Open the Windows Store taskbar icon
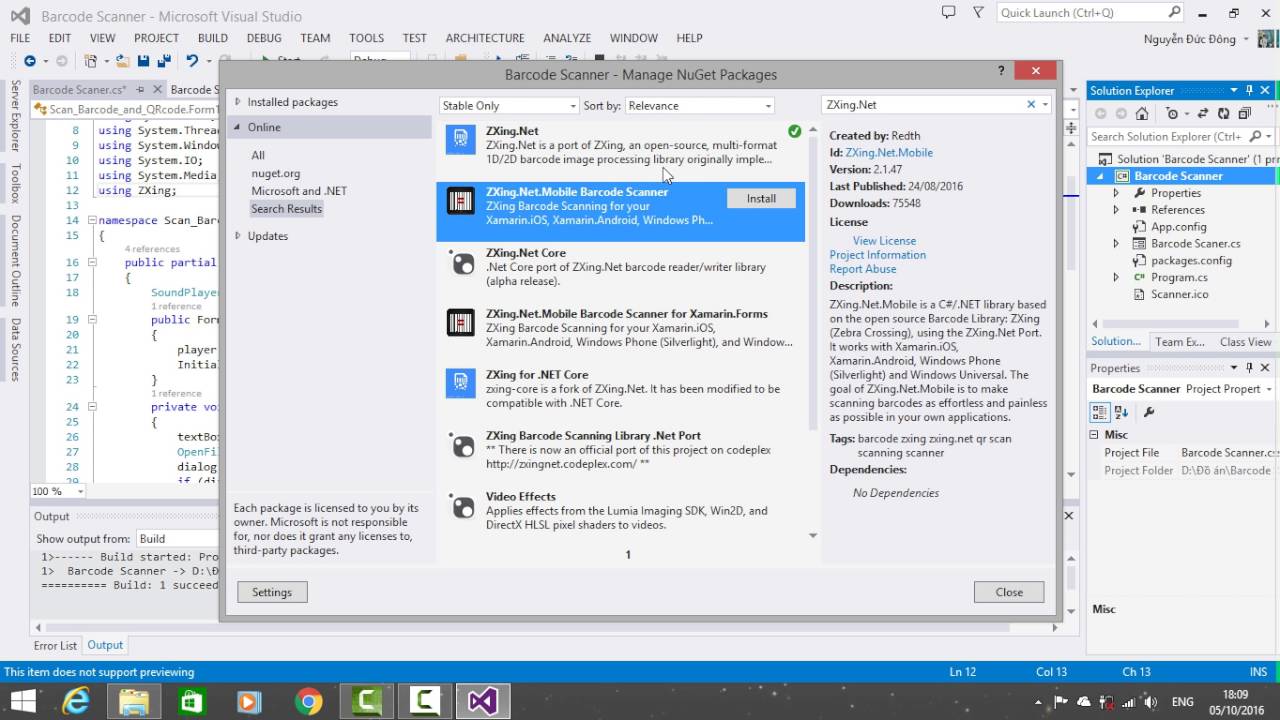1280x720 pixels. (x=192, y=701)
